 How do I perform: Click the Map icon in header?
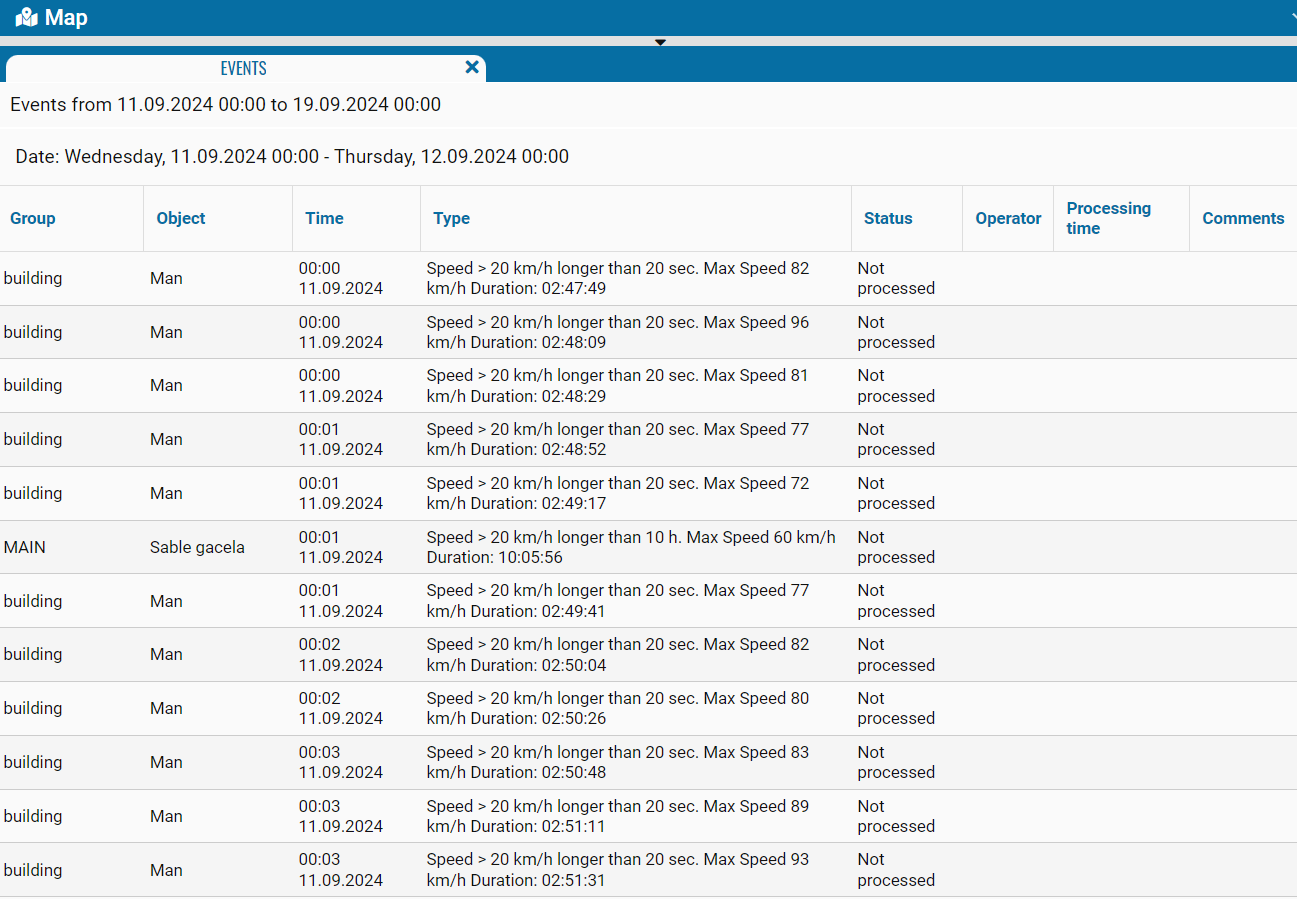click(26, 18)
